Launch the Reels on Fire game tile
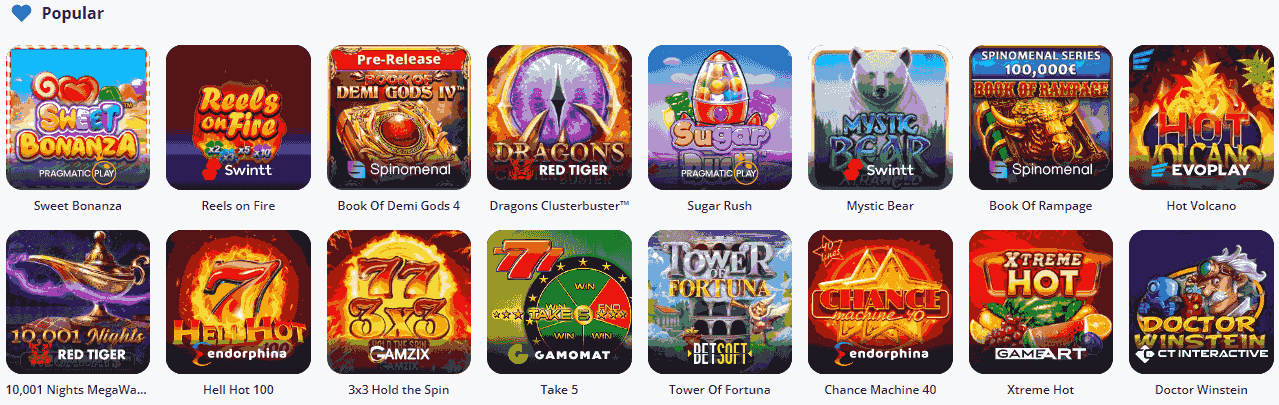The image size is (1279, 405). (238, 117)
